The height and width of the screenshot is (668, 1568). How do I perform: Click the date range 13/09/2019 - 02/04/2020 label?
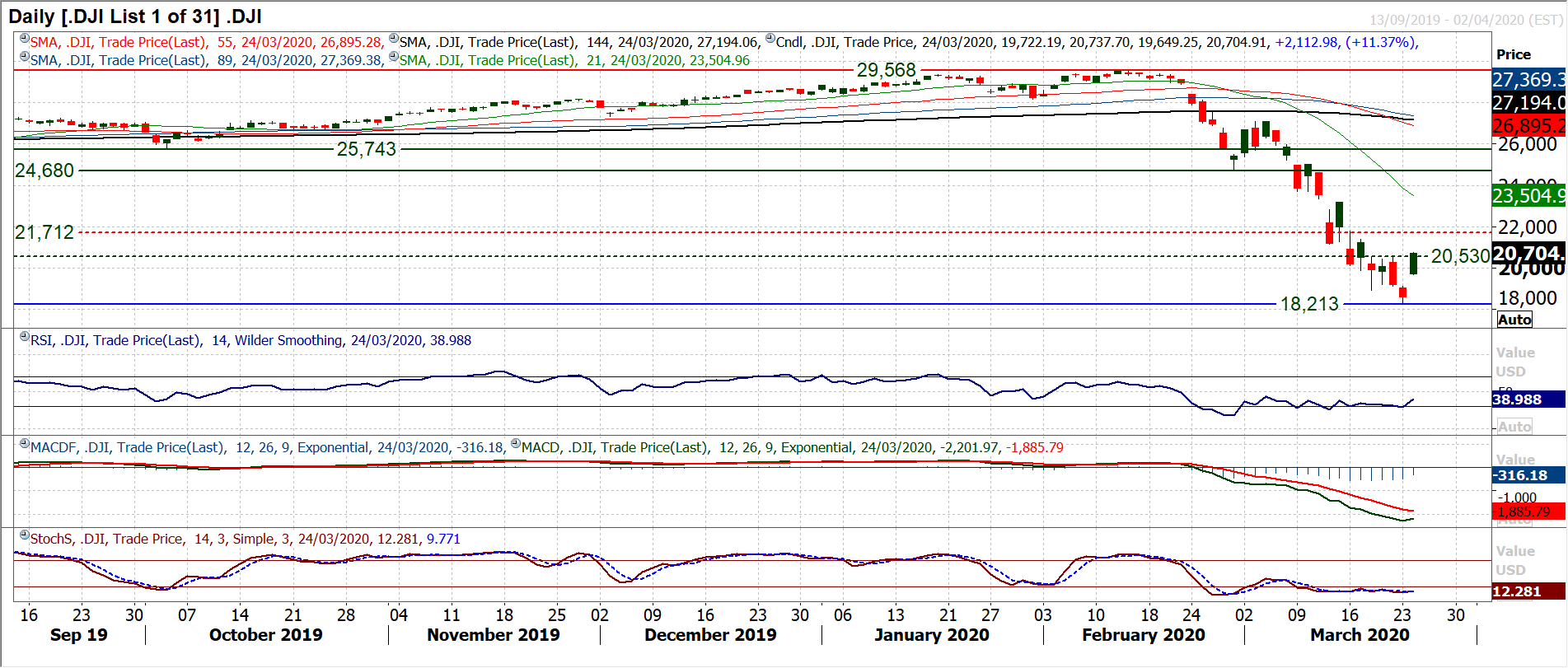click(1466, 20)
